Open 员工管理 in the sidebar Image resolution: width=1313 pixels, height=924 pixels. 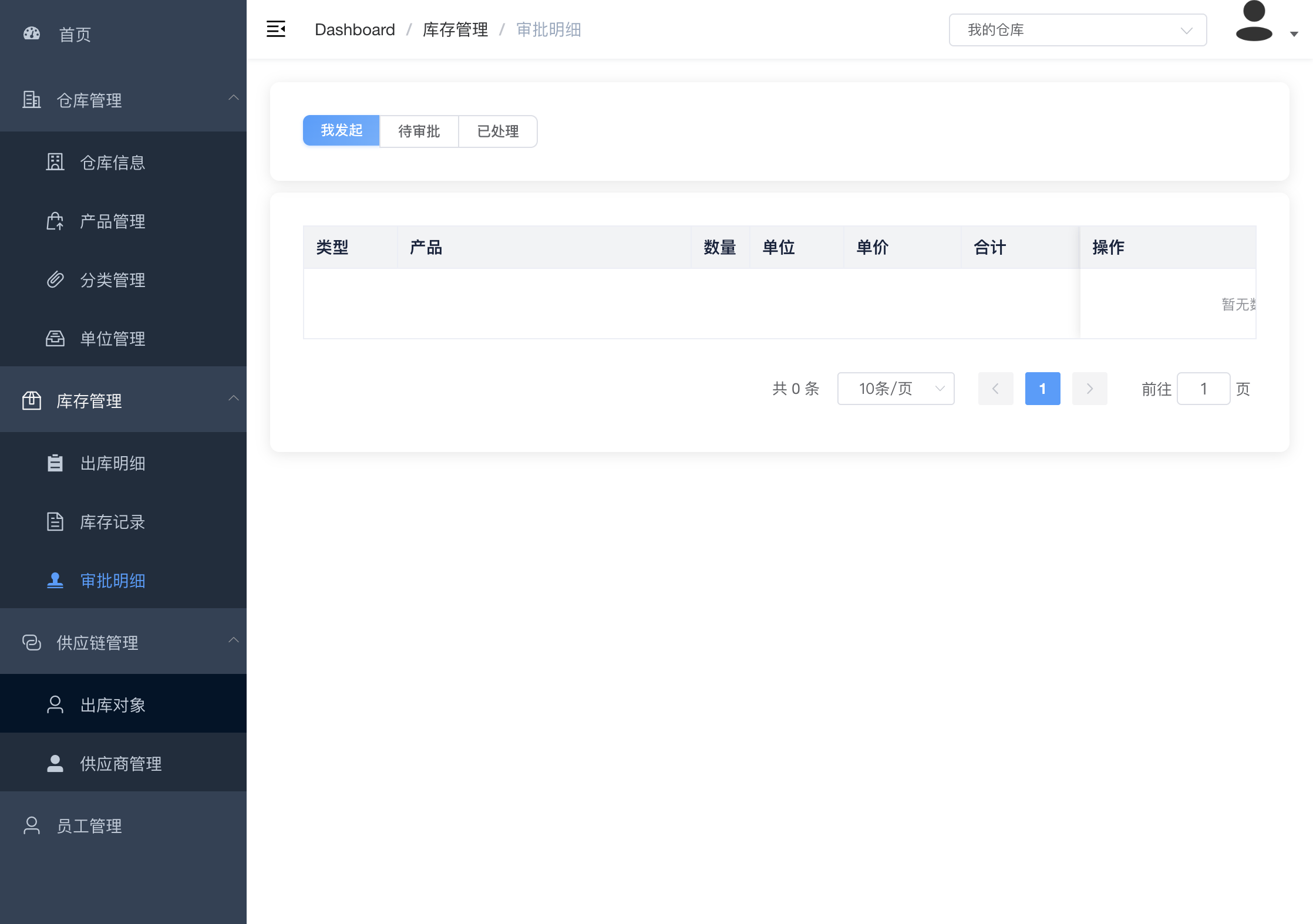pyautogui.click(x=89, y=825)
